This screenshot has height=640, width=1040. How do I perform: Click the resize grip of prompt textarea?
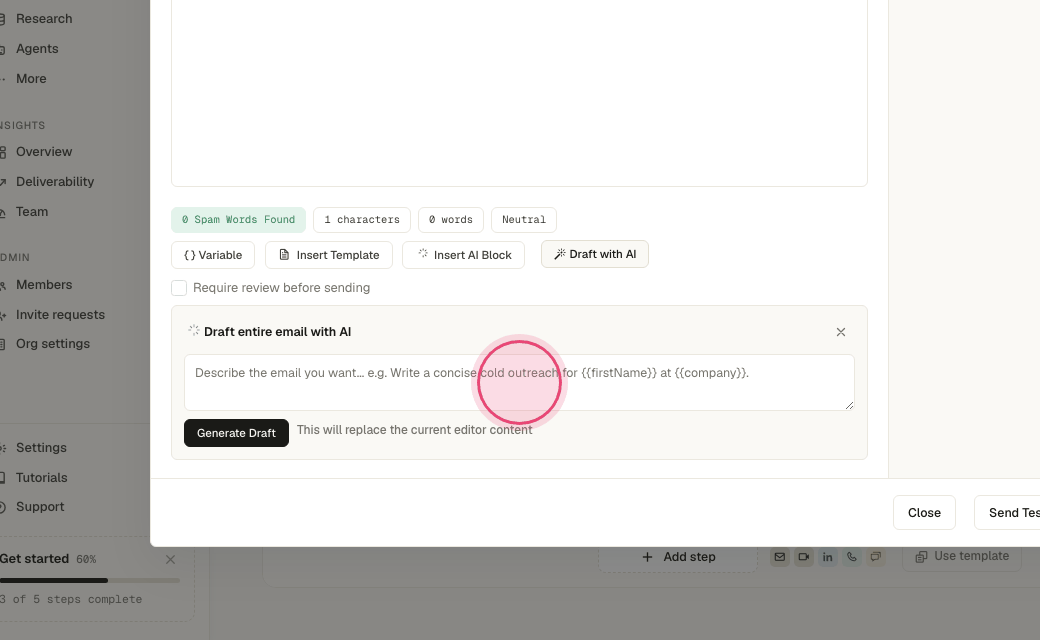[849, 405]
